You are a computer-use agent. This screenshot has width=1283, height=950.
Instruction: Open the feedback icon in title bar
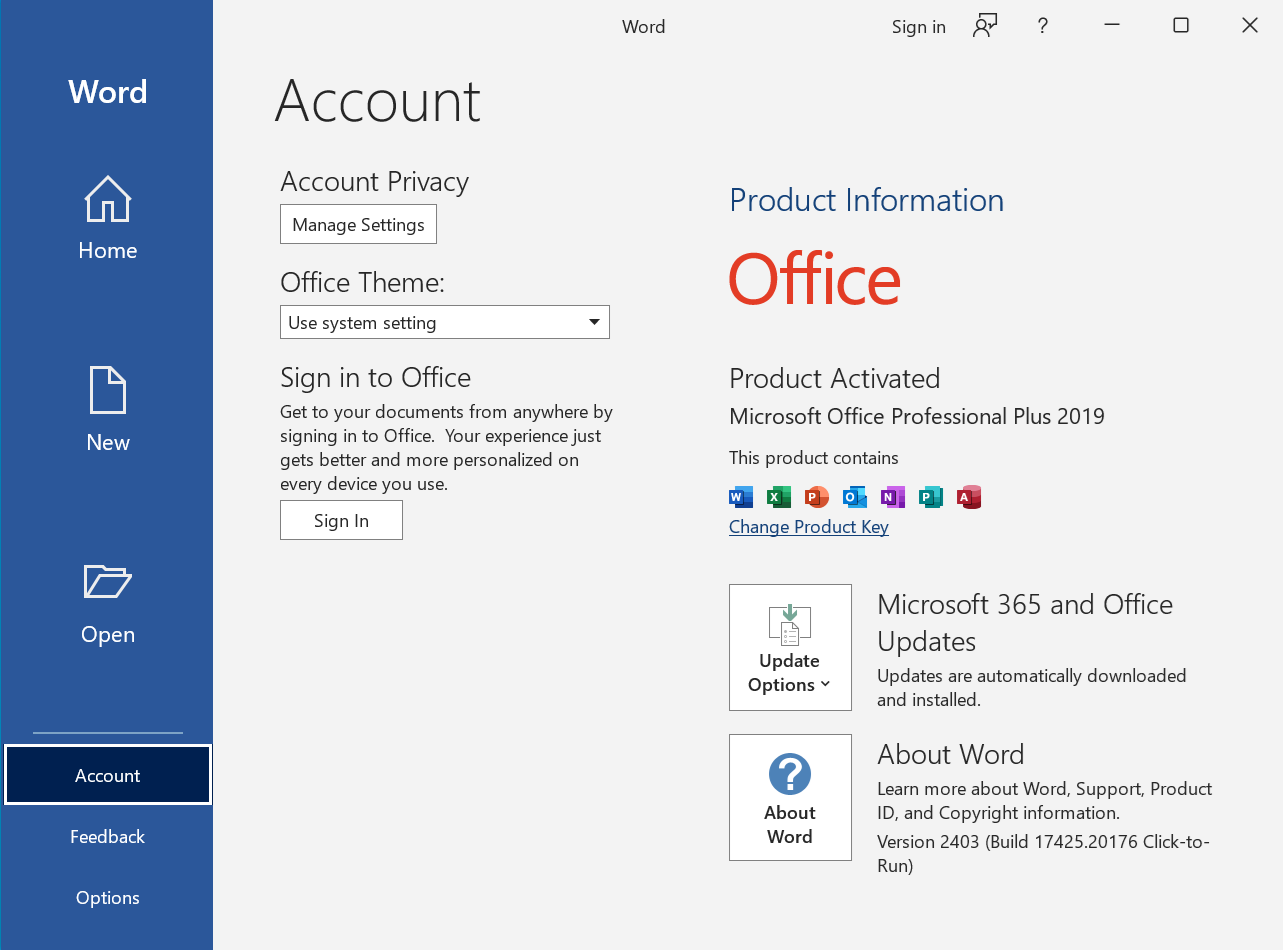pyautogui.click(x=985, y=27)
